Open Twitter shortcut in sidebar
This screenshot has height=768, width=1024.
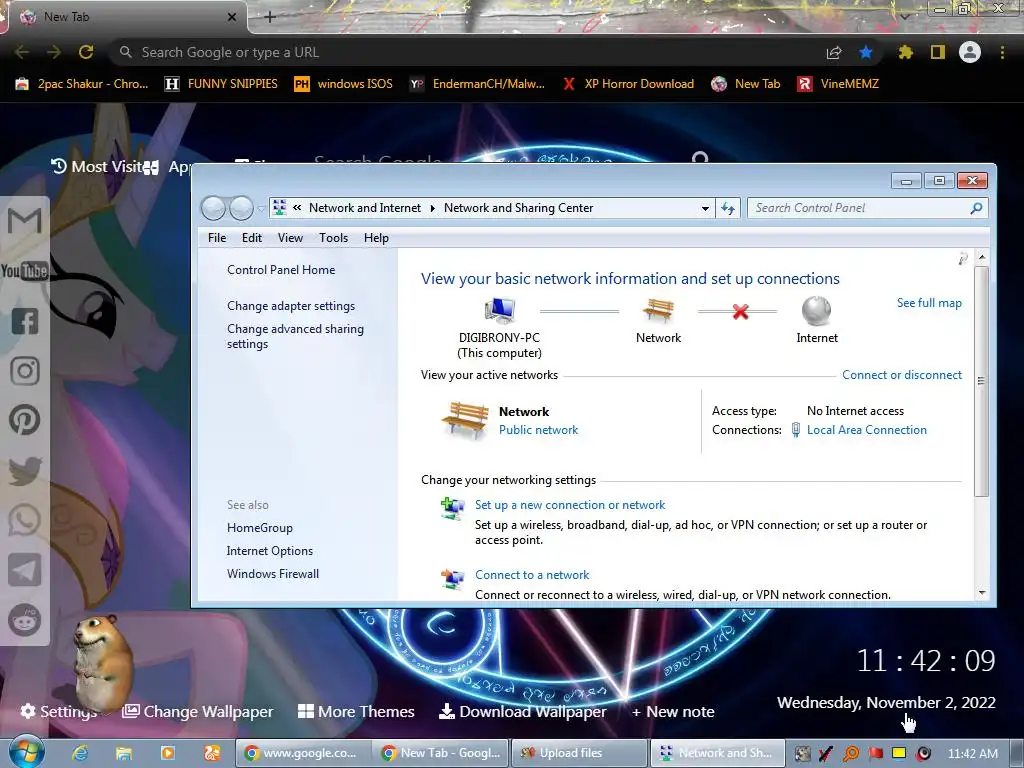tap(25, 471)
